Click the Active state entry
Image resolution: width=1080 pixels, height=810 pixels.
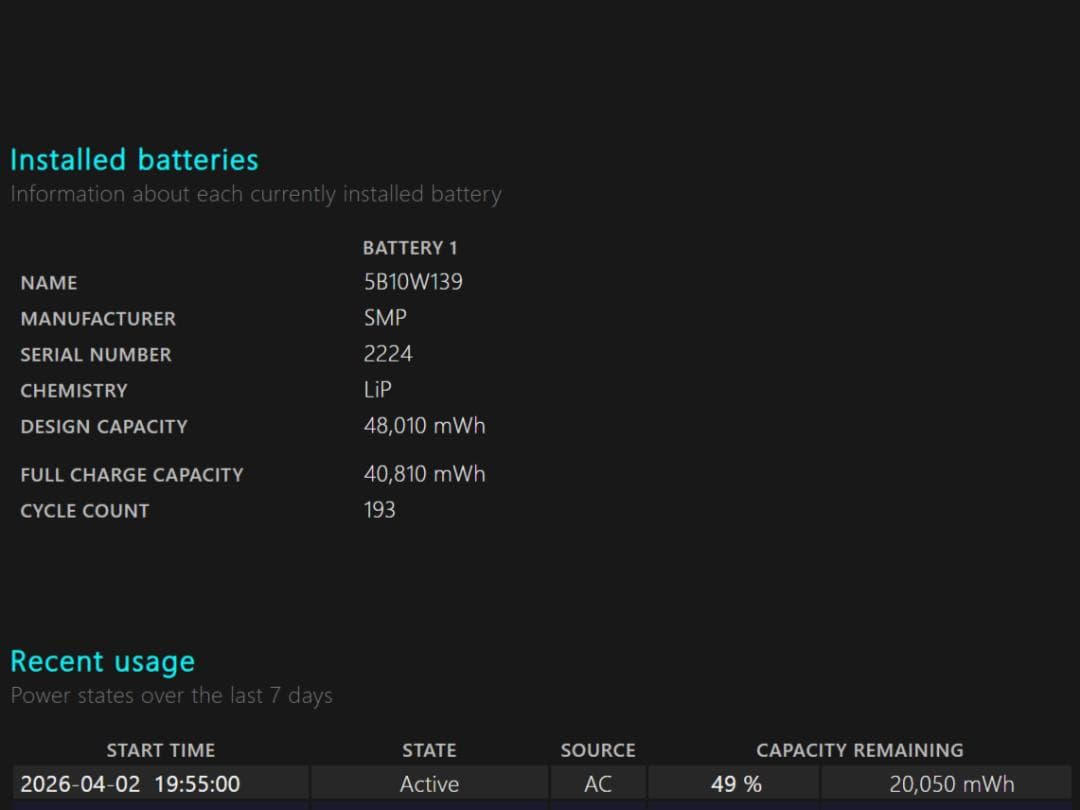[x=430, y=784]
